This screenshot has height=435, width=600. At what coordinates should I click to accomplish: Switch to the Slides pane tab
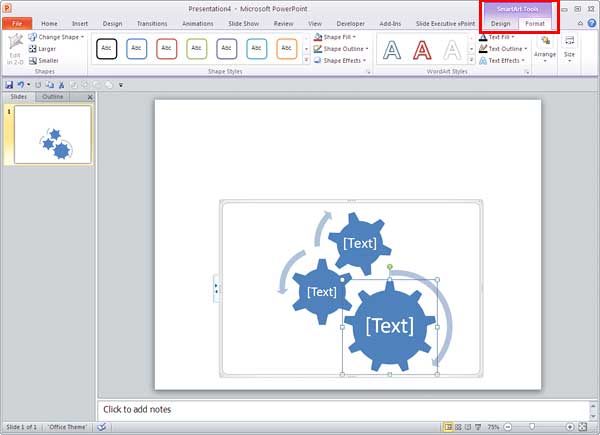[19, 97]
